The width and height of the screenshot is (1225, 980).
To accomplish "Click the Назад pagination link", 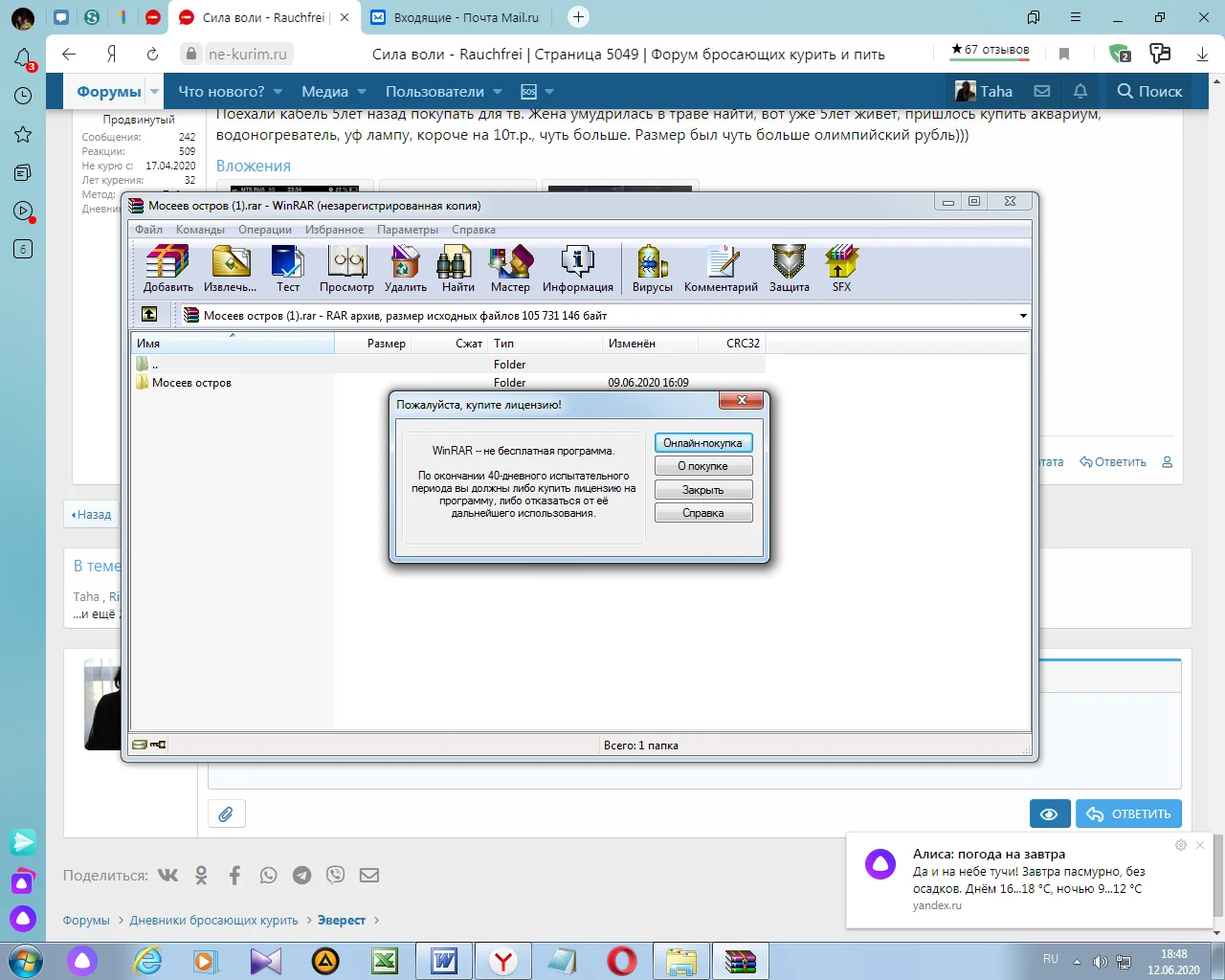I will pyautogui.click(x=92, y=515).
